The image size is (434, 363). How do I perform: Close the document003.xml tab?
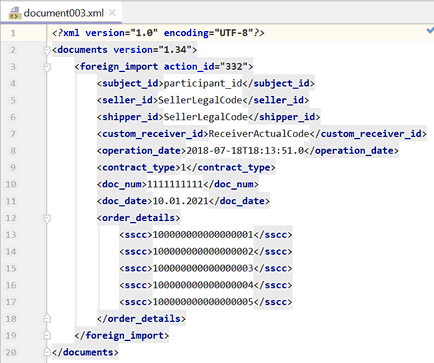[112, 13]
